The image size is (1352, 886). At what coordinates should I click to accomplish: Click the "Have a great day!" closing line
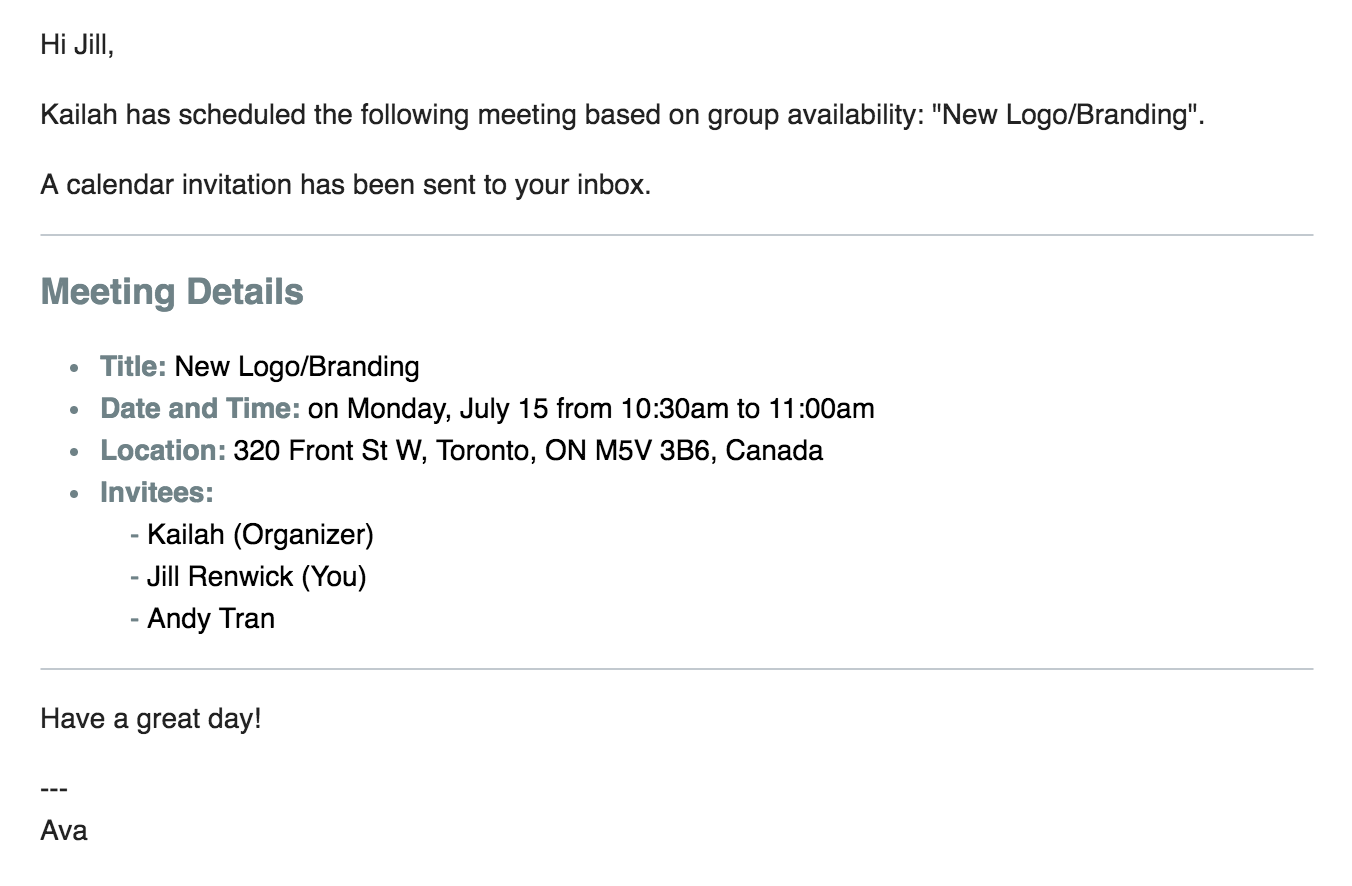(151, 719)
